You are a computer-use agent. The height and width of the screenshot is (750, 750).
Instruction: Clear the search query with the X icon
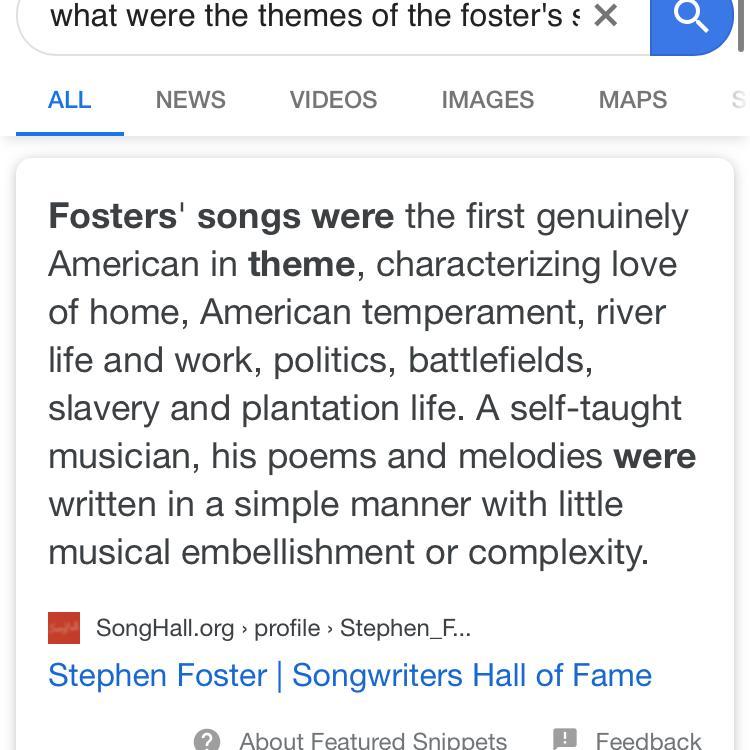(605, 16)
